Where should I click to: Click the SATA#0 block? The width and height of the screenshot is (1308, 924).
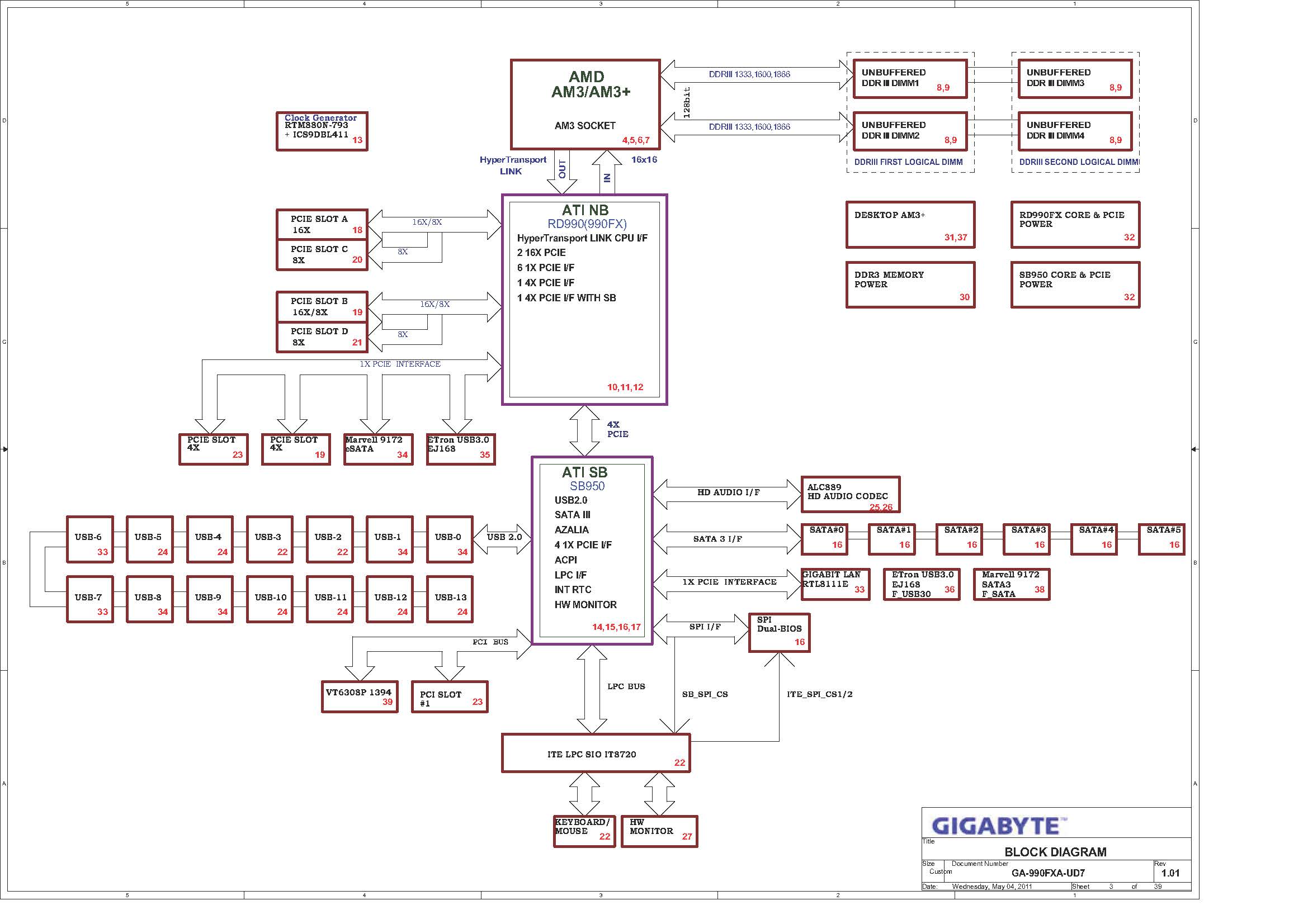(824, 539)
